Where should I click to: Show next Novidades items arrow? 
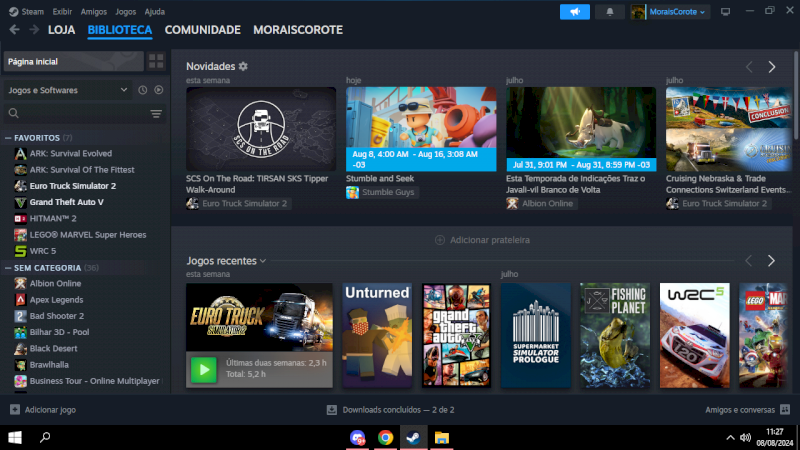(x=772, y=67)
